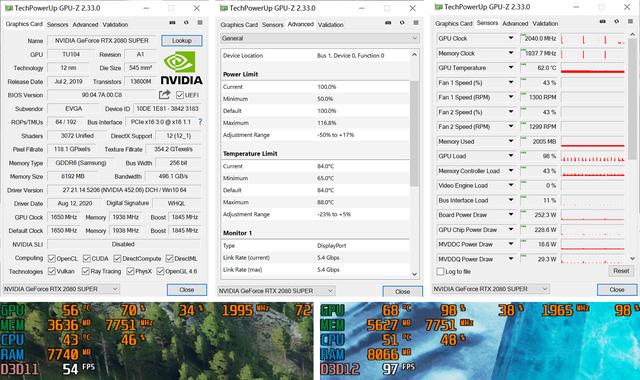The width and height of the screenshot is (640, 380).
Task: Click GPU-Z app icon in middle window title bar
Action: tap(223, 8)
